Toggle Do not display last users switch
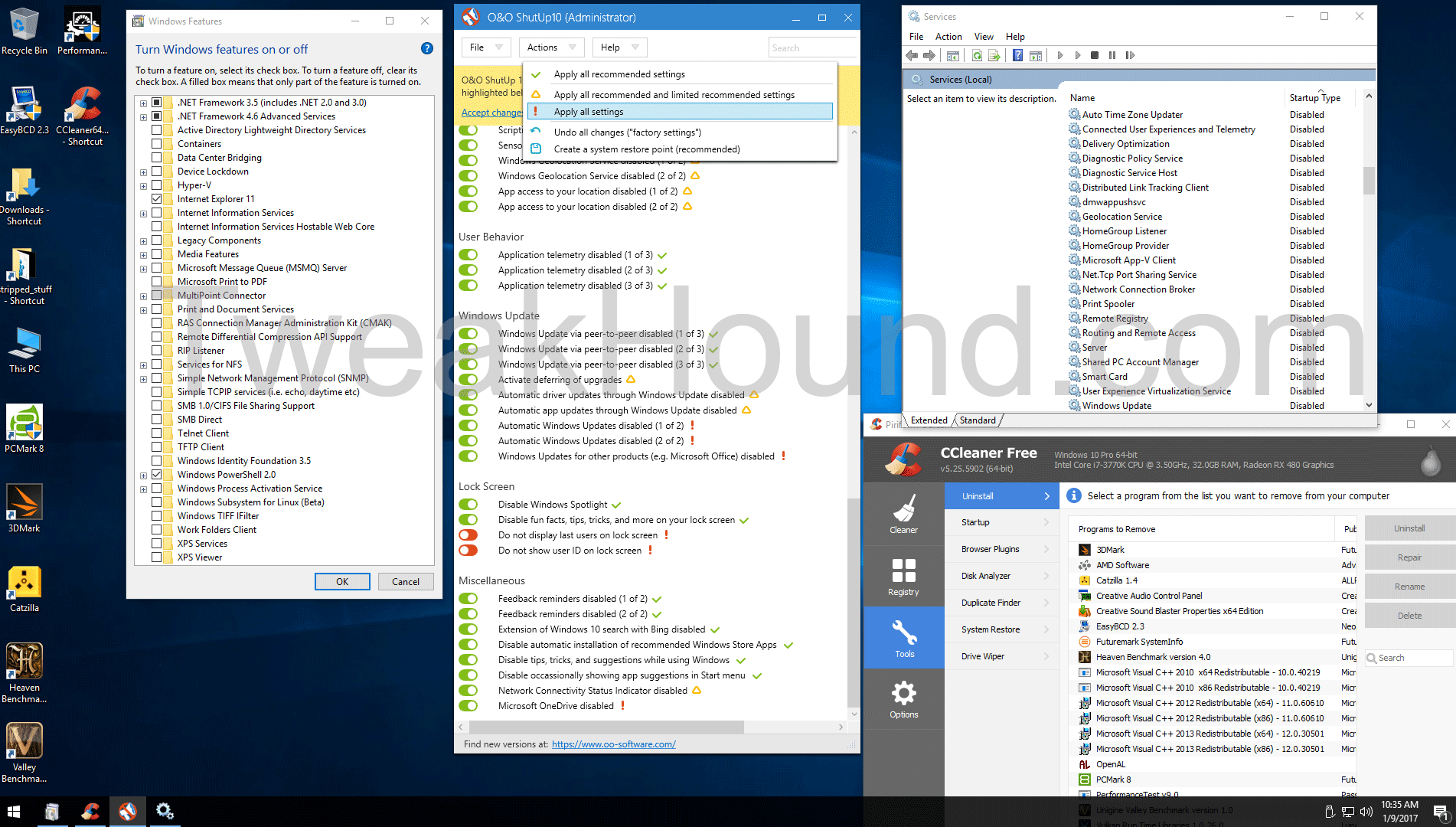 point(468,535)
